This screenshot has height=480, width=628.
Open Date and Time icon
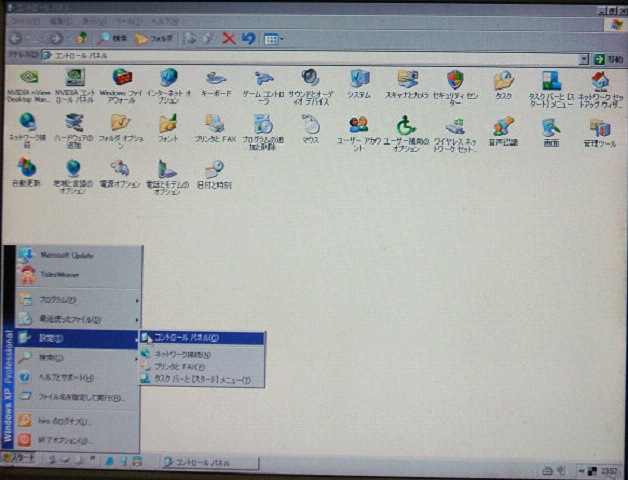(x=212, y=168)
